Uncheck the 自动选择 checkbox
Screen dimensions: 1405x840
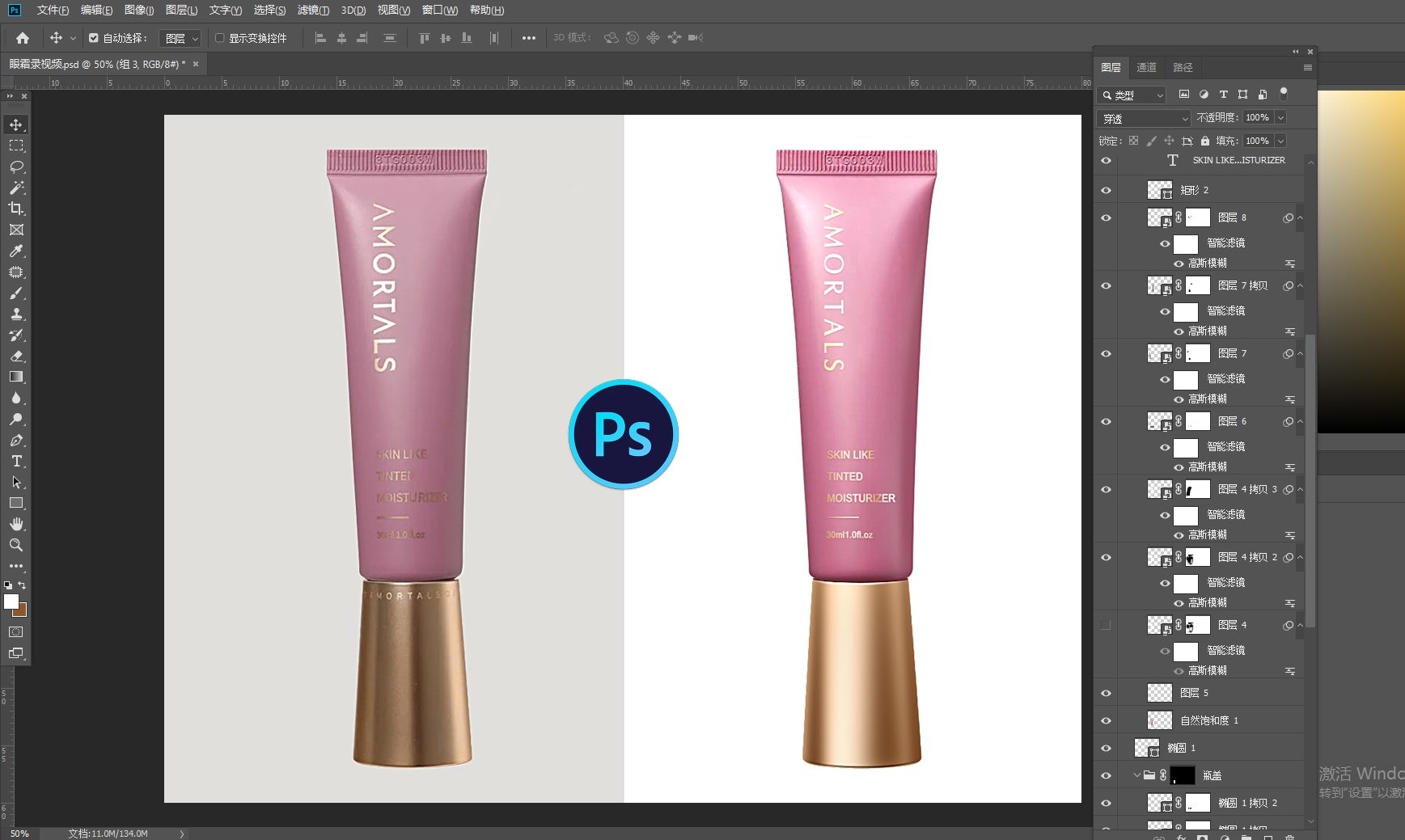(x=94, y=38)
